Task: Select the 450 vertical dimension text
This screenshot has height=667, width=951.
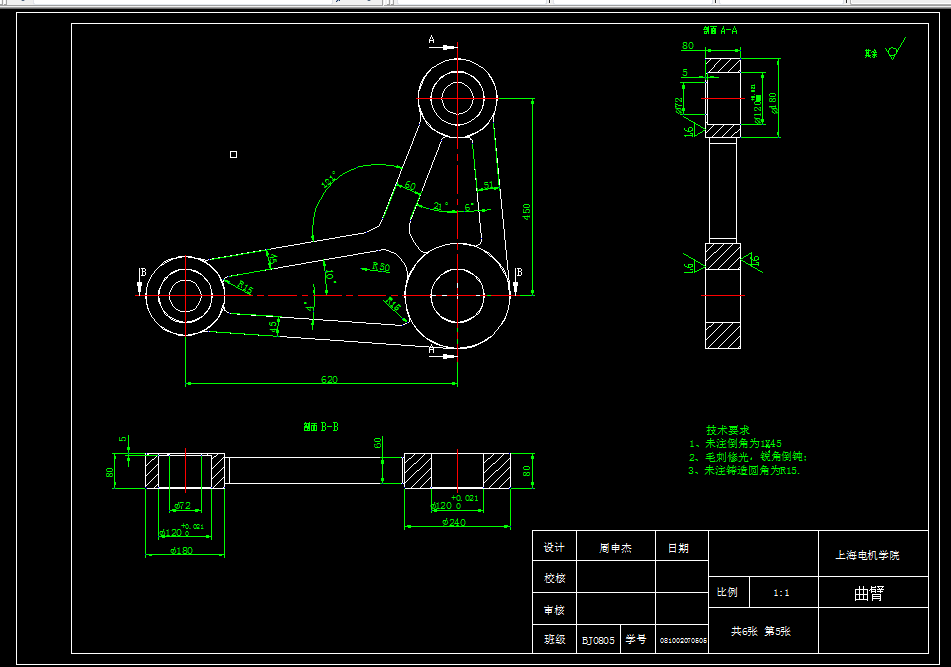Action: (526, 212)
